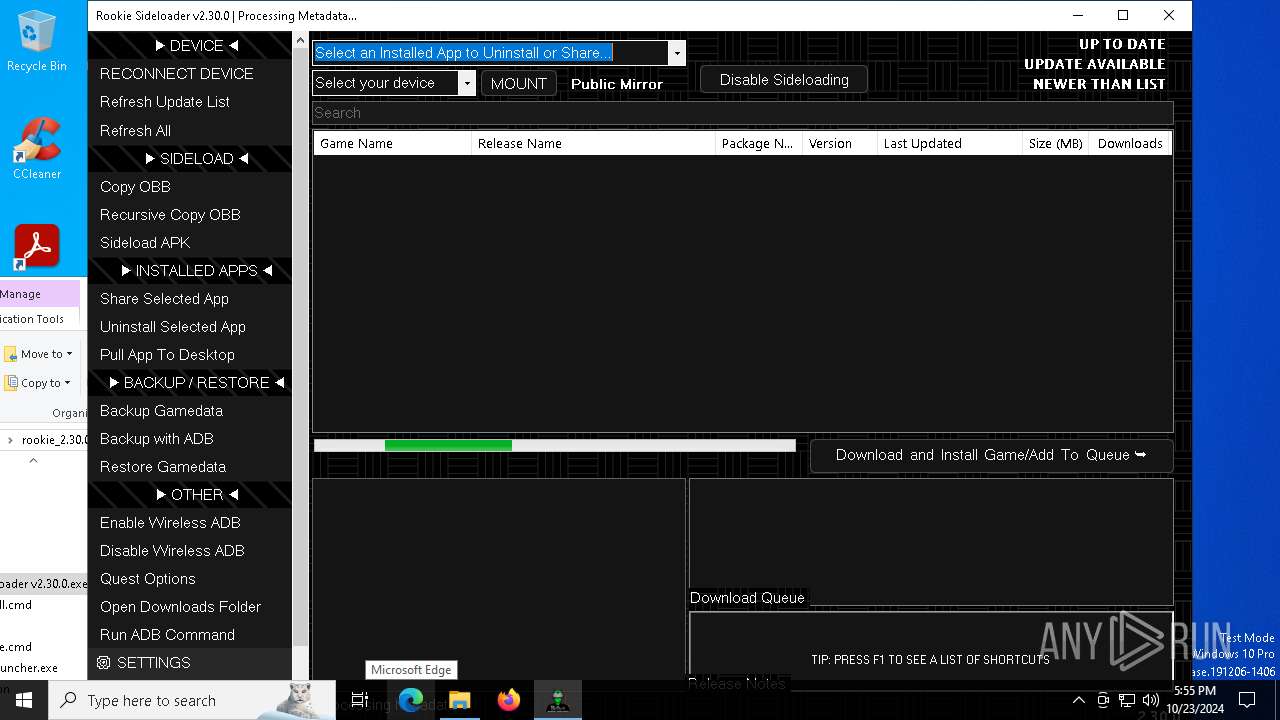This screenshot has width=1280, height=720.
Task: Click the UP TO DATE filter label
Action: pyautogui.click(x=1122, y=44)
